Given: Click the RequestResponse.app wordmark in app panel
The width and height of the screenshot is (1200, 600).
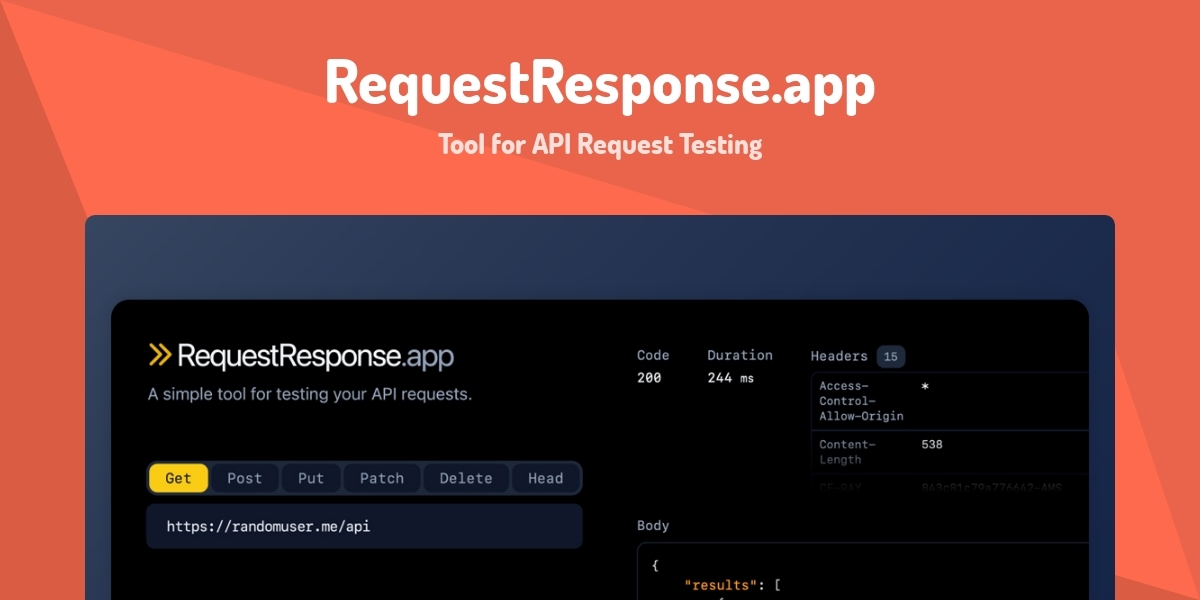Looking at the screenshot, I should 315,355.
